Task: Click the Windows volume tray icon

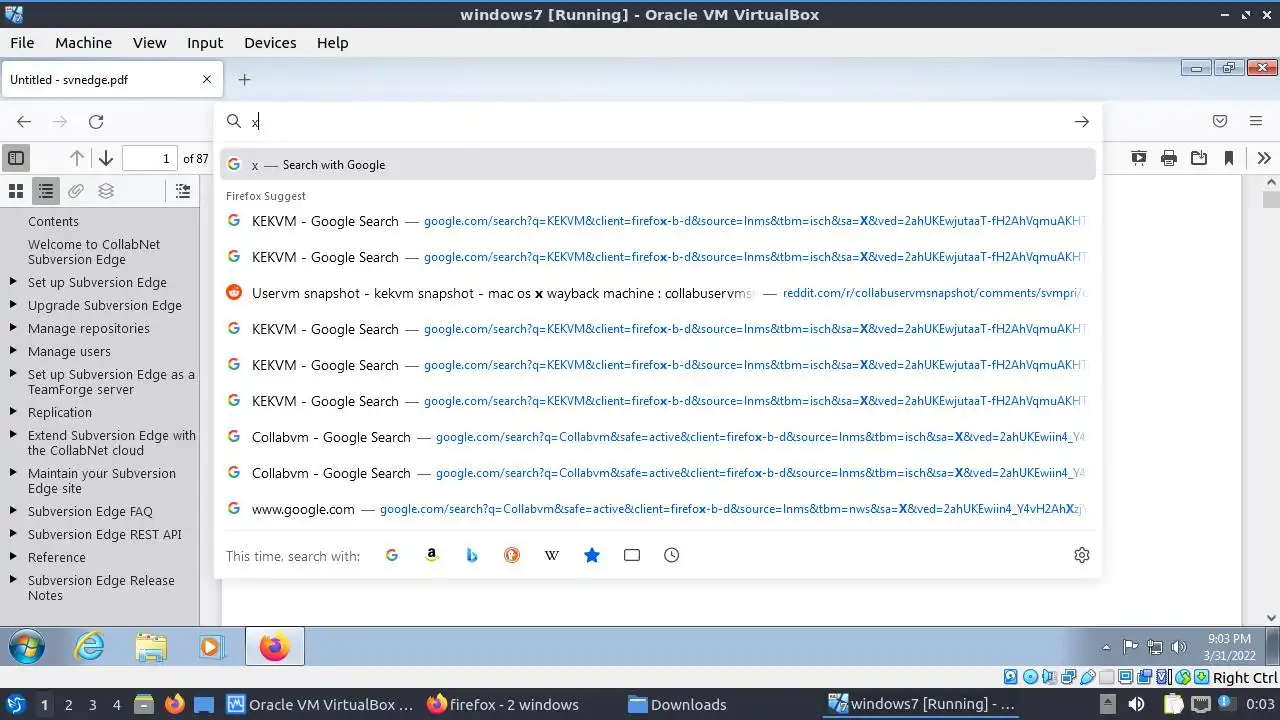Action: tap(1178, 647)
